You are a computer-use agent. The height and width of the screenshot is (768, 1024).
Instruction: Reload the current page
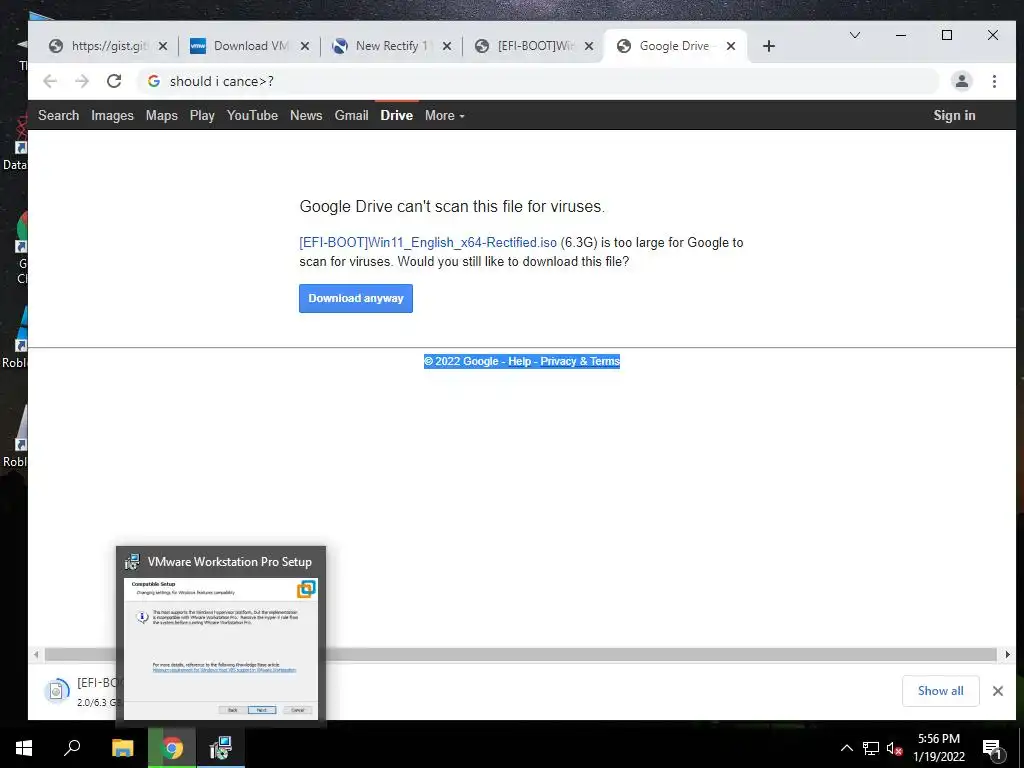tap(114, 81)
